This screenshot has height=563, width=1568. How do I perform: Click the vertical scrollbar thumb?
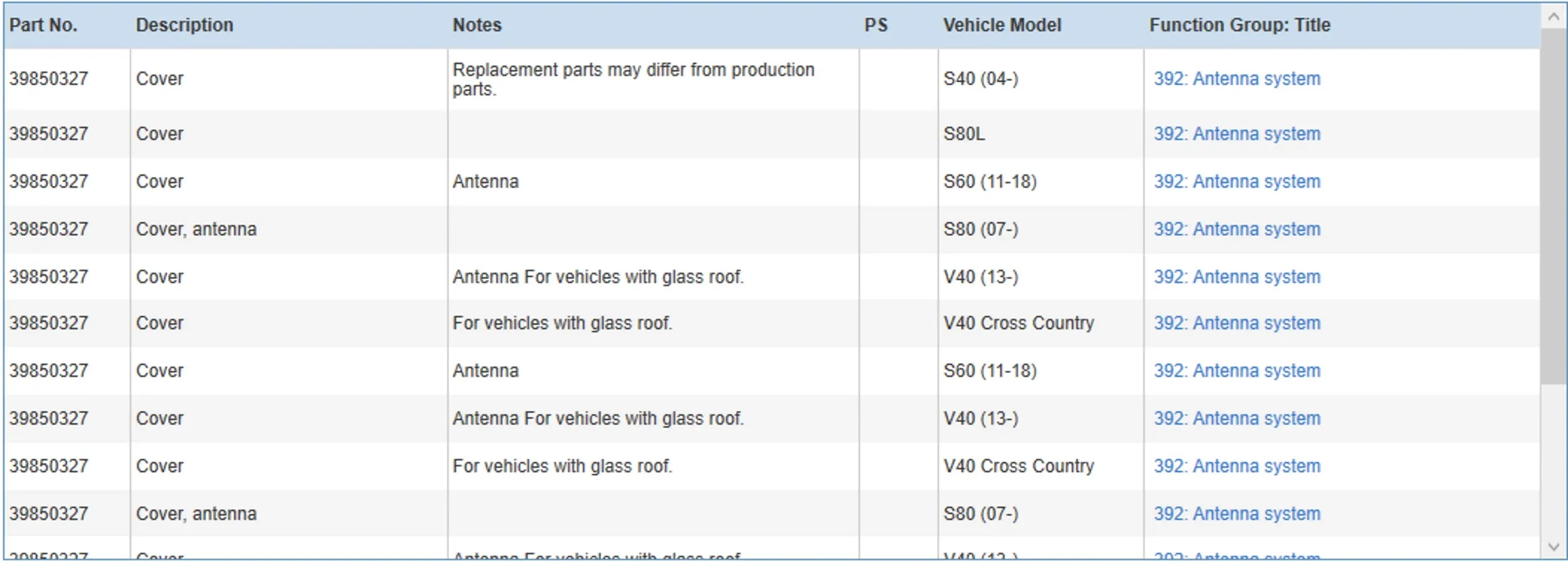tap(1554, 207)
